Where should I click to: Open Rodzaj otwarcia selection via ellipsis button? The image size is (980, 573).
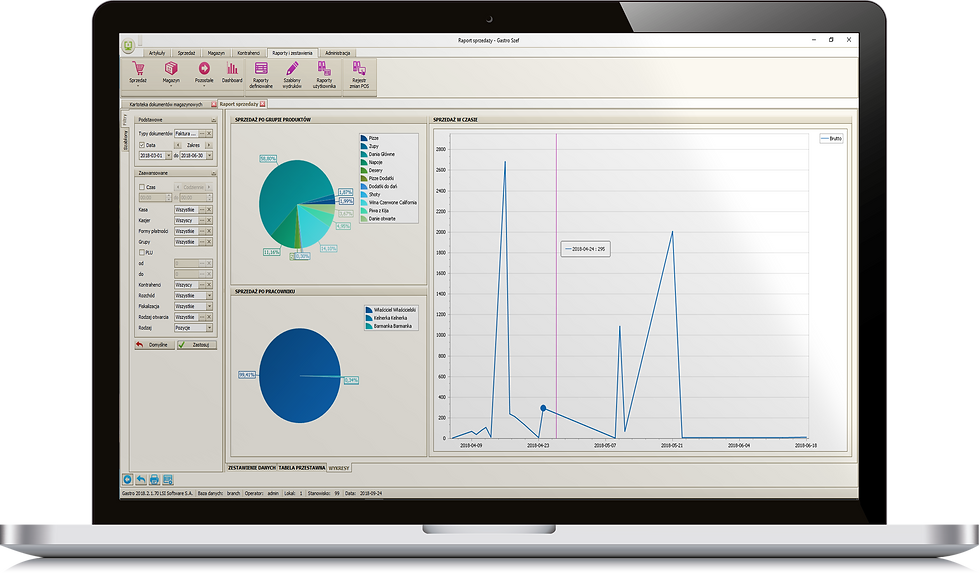pos(202,317)
